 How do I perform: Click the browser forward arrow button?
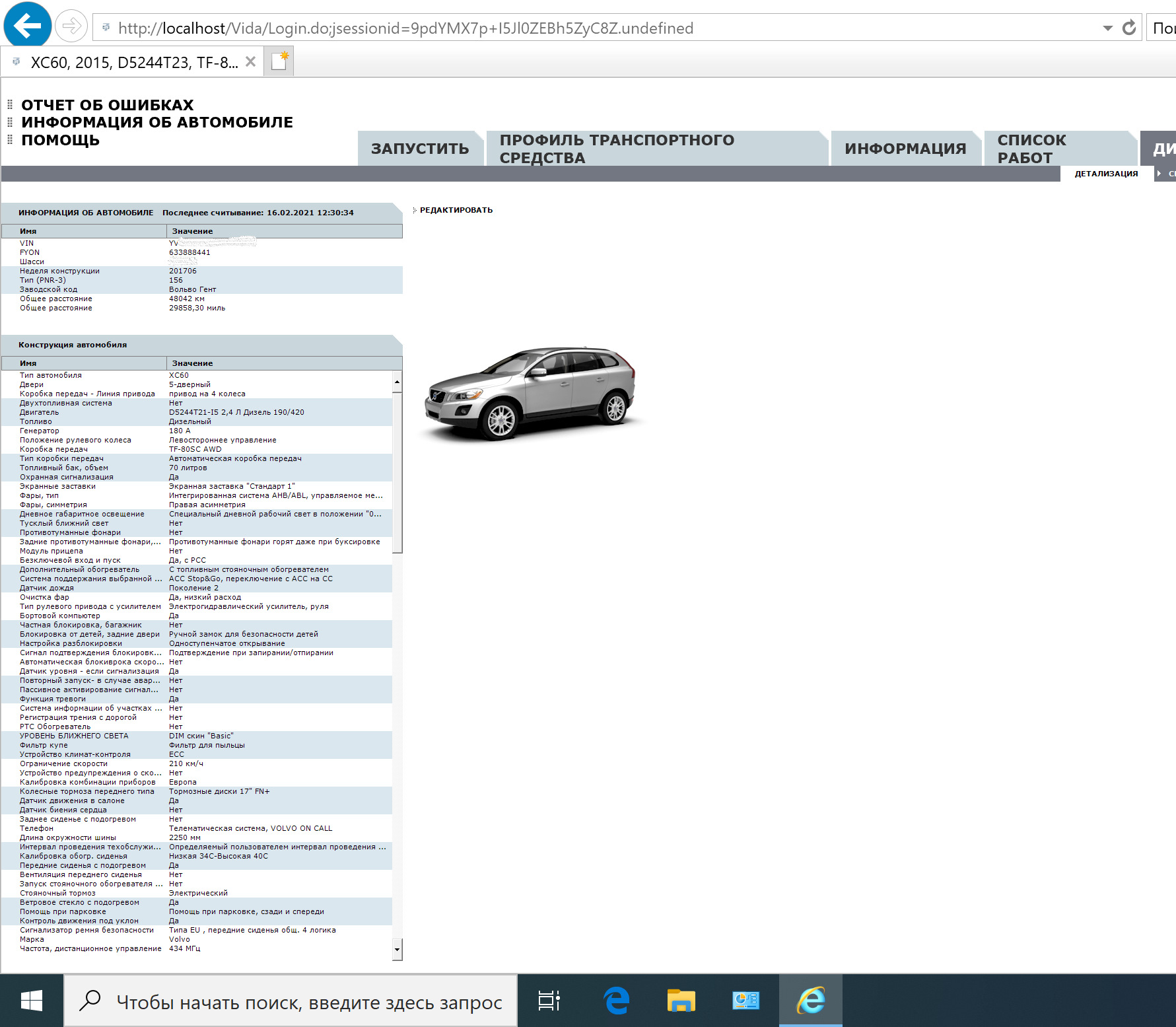coord(71,27)
